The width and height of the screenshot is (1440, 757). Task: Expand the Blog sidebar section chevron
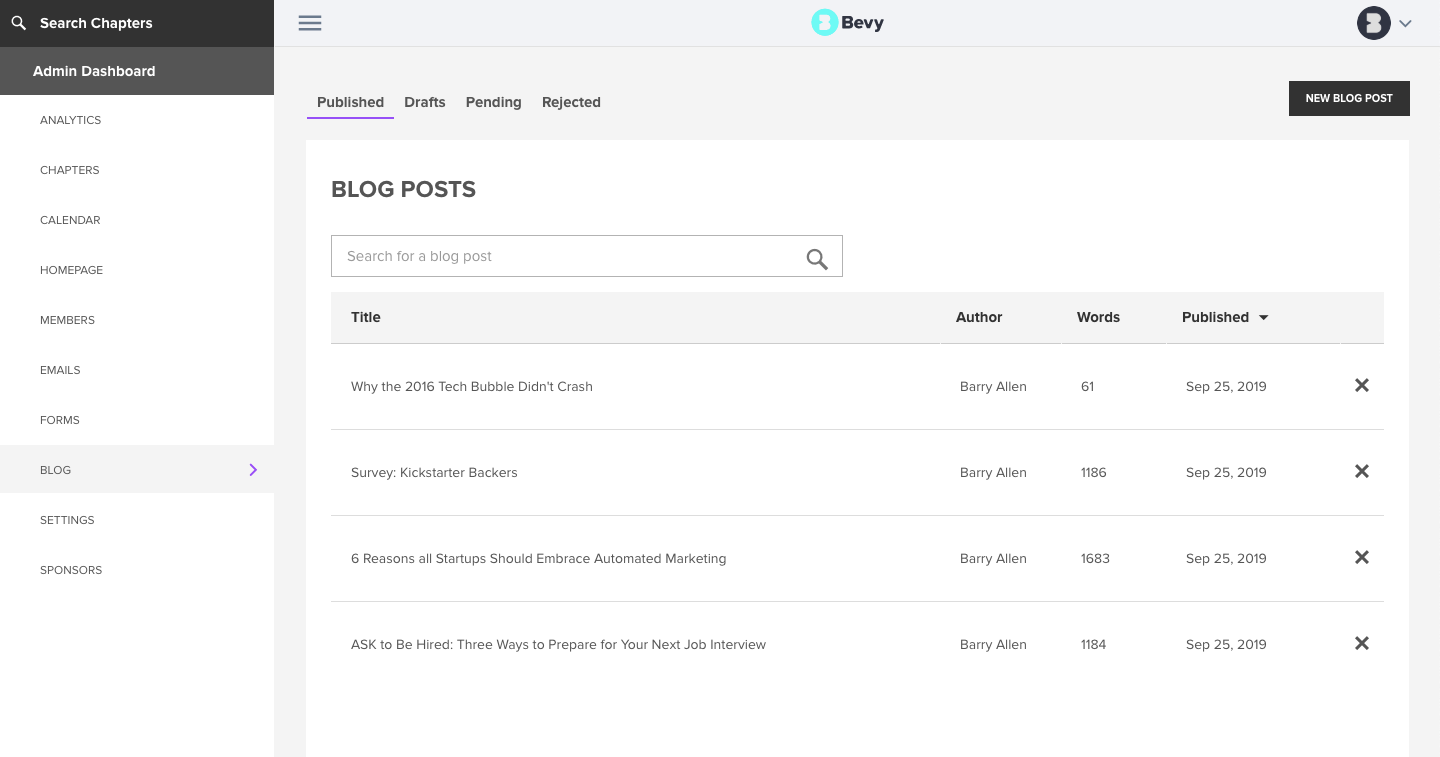pyautogui.click(x=253, y=470)
